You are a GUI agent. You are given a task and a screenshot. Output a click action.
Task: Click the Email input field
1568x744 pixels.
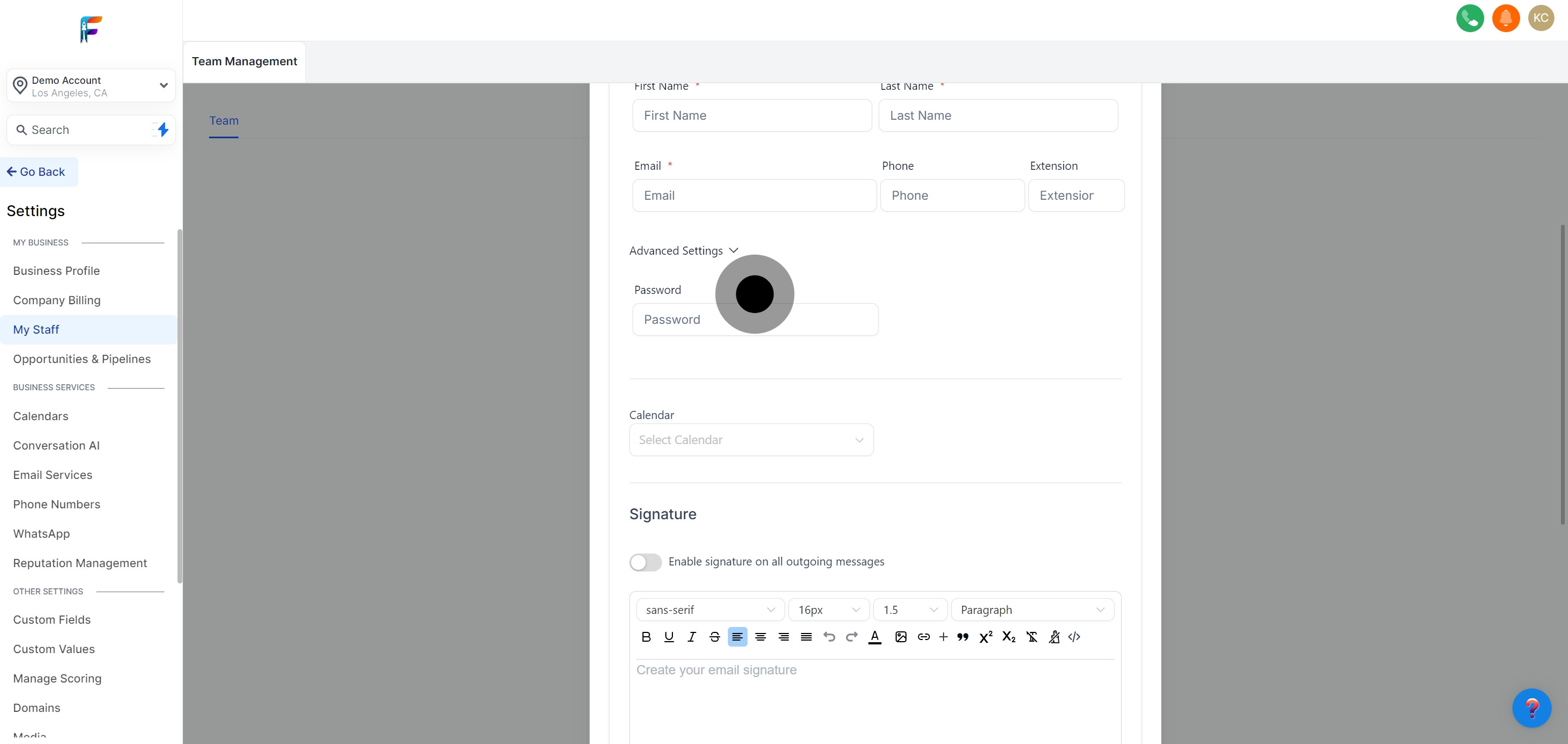[x=754, y=195]
